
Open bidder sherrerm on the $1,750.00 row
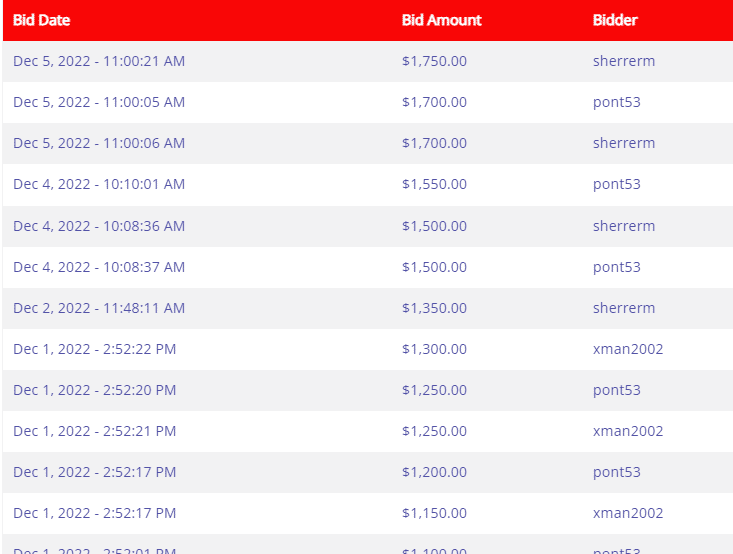click(x=624, y=61)
